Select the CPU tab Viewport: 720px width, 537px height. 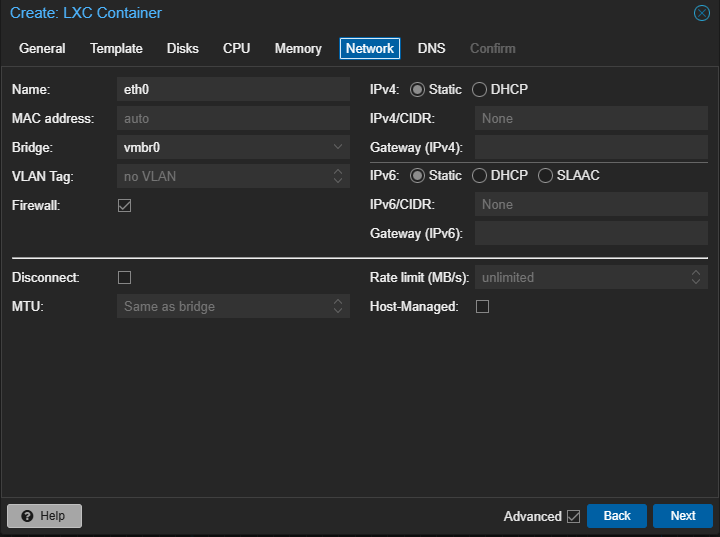236,48
